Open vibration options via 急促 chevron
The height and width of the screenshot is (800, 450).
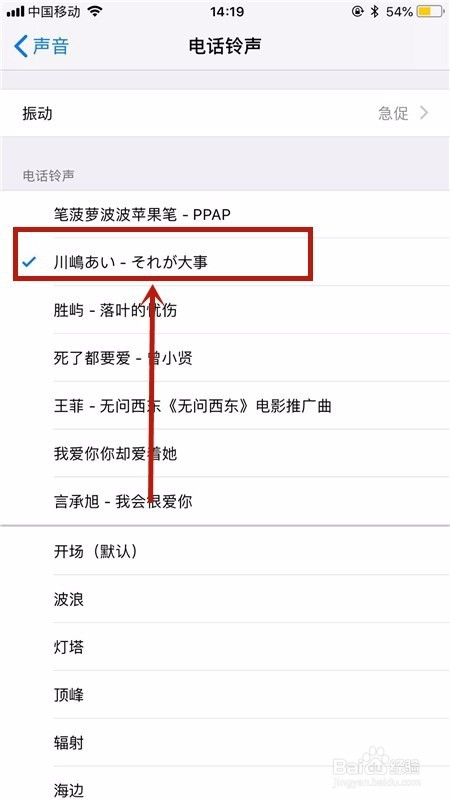point(424,113)
